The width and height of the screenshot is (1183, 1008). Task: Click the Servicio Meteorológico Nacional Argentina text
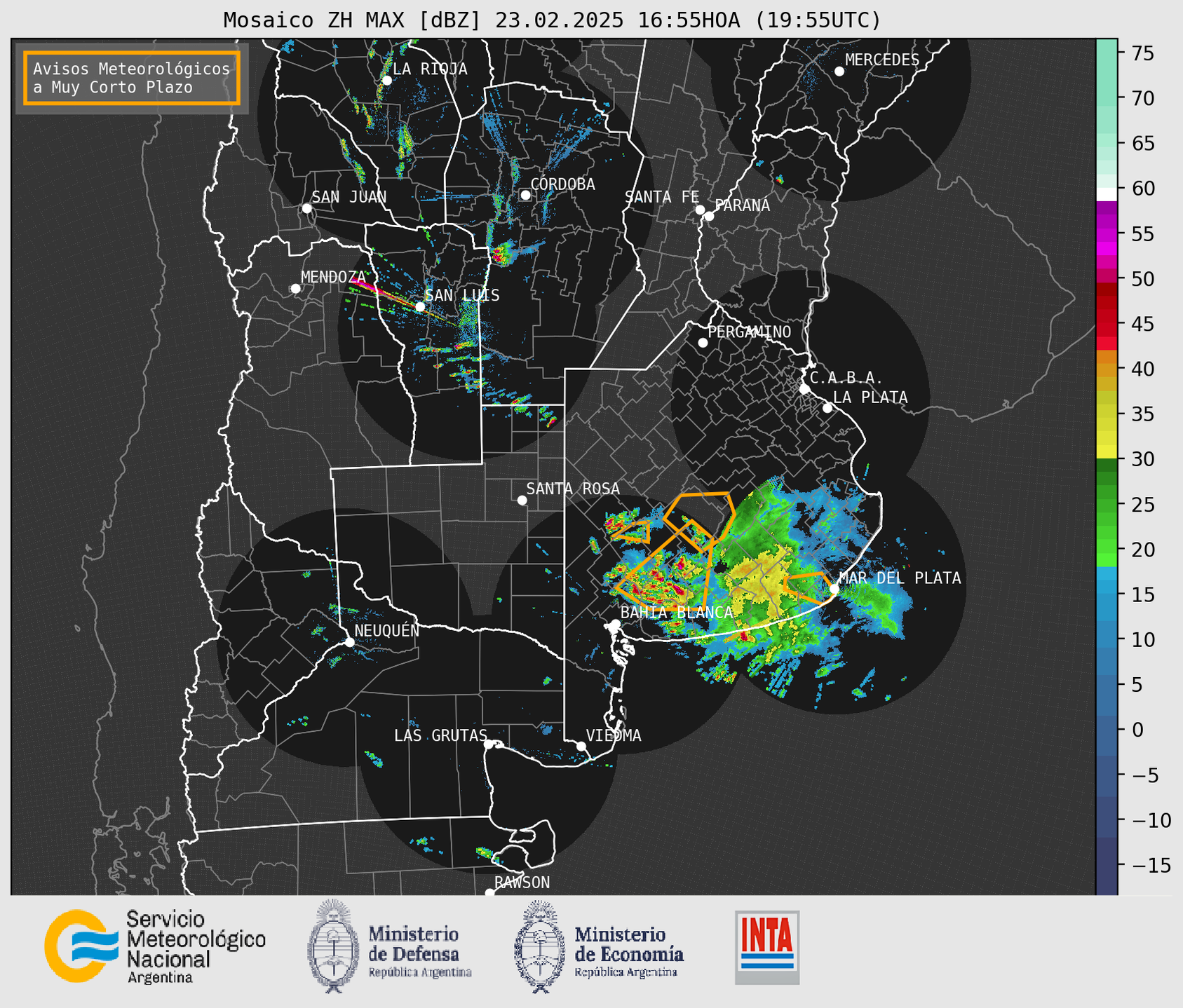[196, 947]
